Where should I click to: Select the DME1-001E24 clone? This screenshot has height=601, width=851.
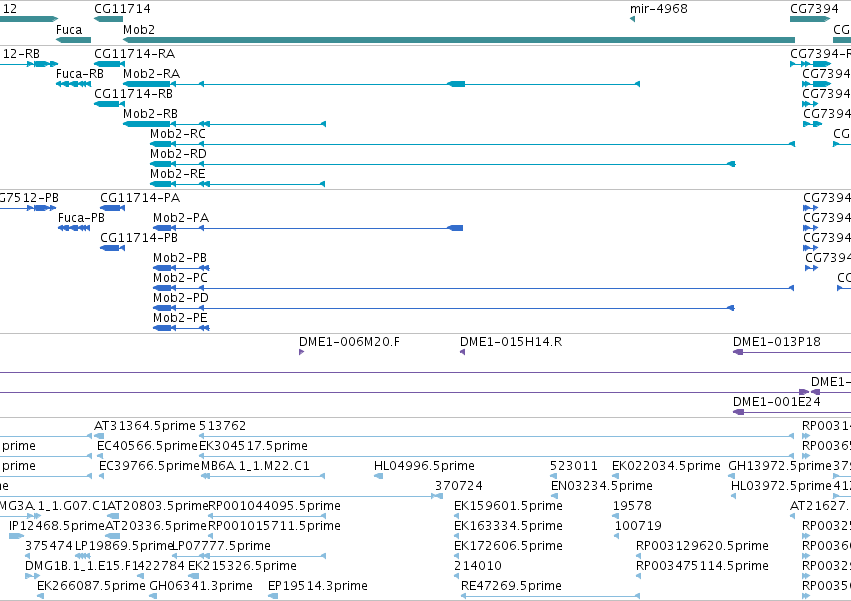[792, 412]
